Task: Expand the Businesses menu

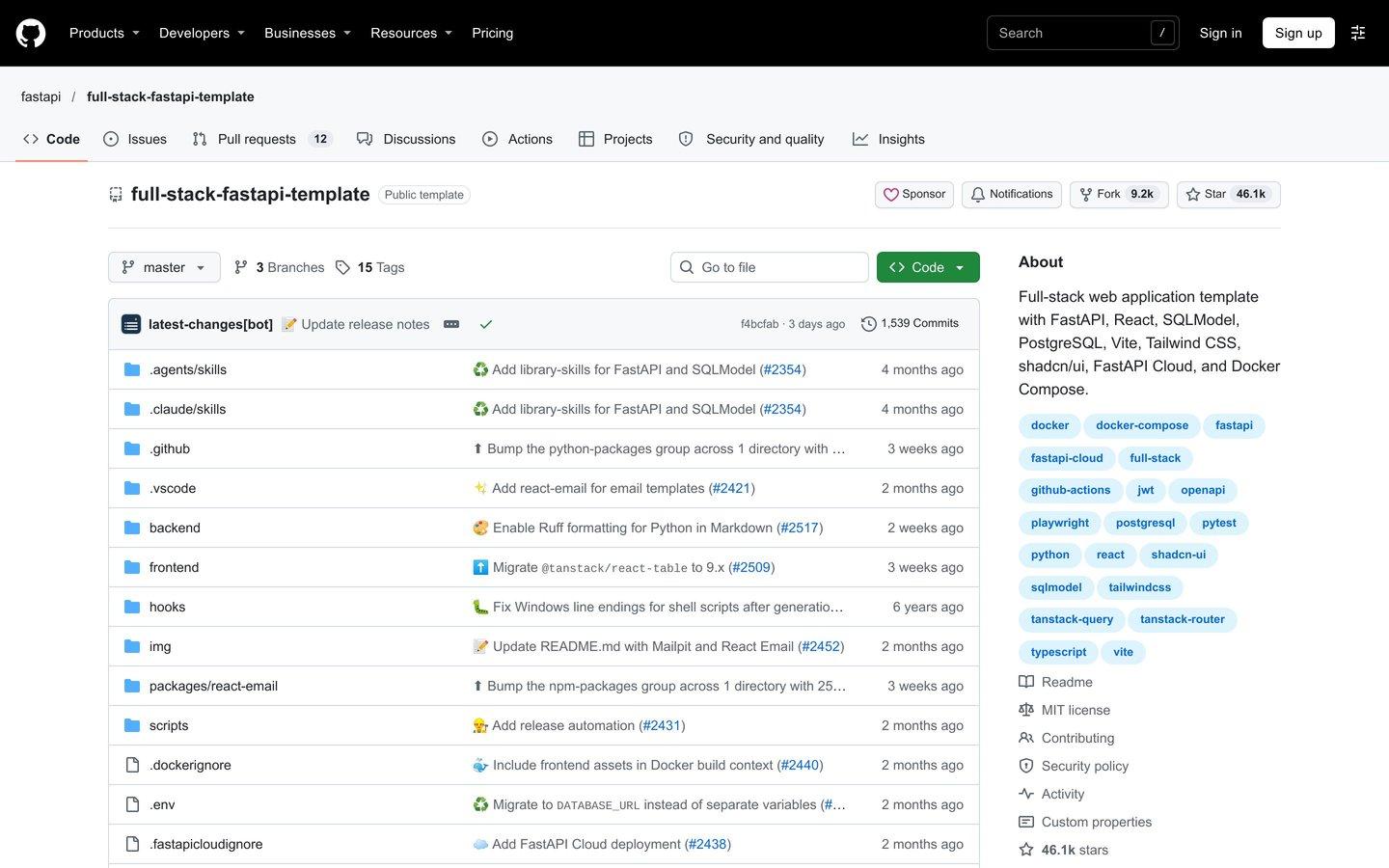Action: tap(308, 33)
